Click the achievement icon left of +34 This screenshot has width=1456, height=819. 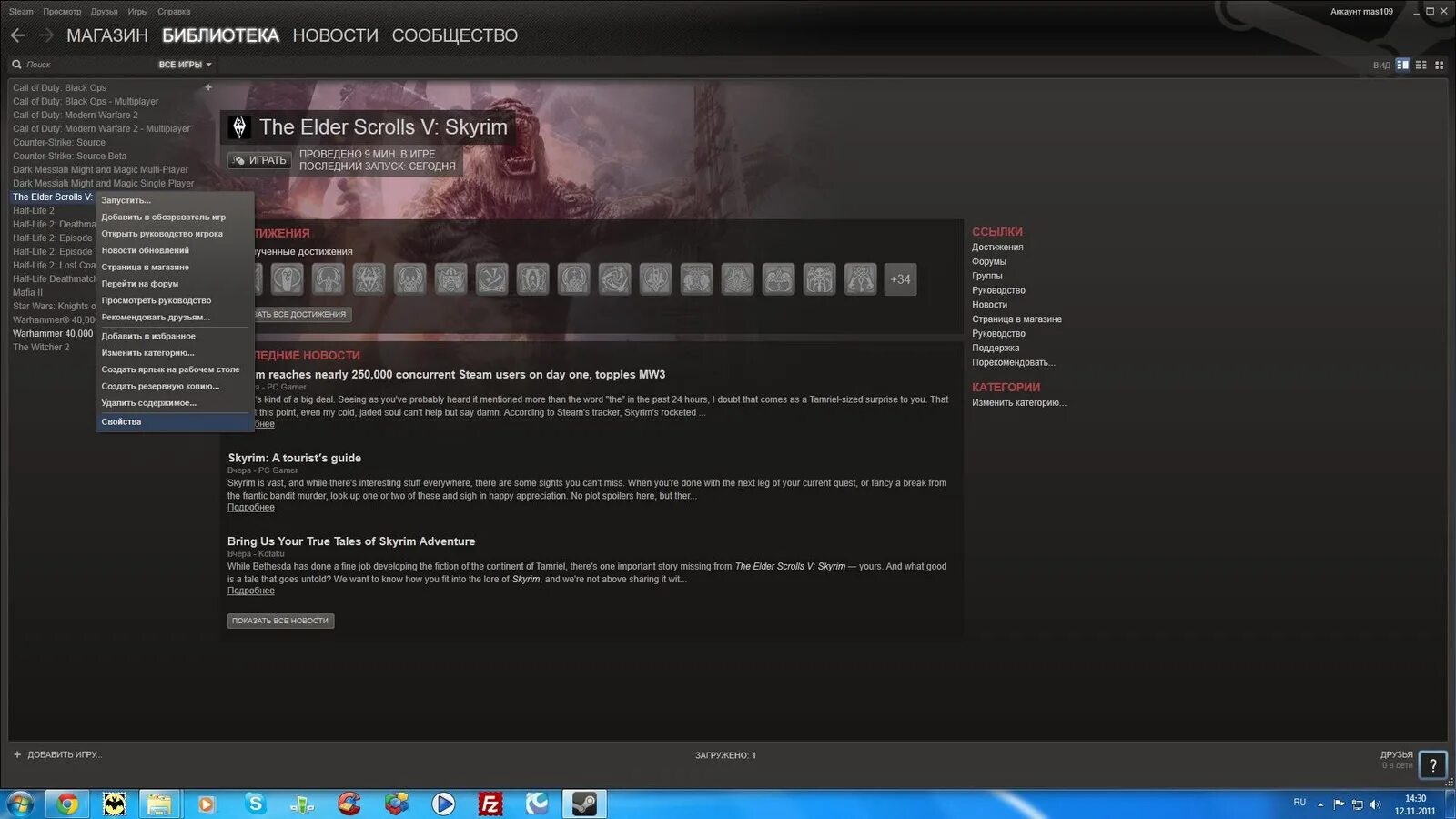pos(860,279)
